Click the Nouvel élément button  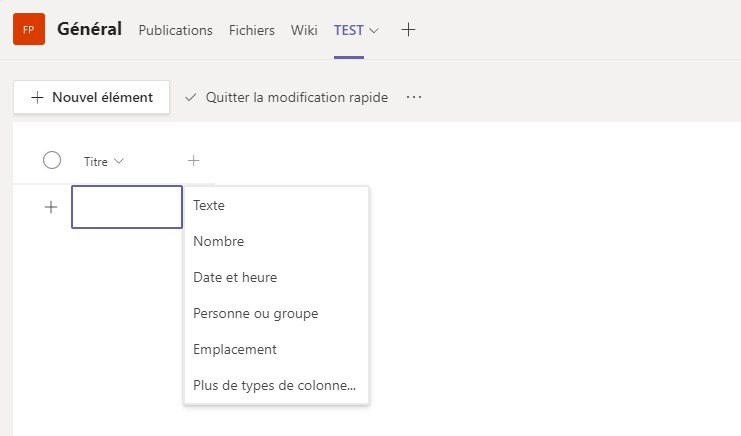pos(91,97)
